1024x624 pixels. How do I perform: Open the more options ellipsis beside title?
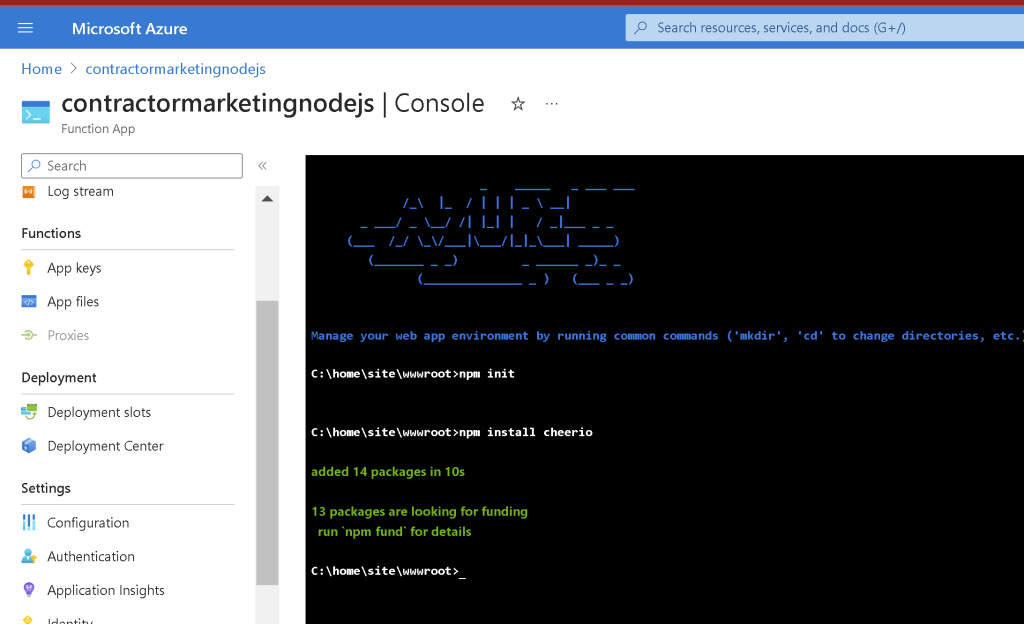click(x=552, y=104)
